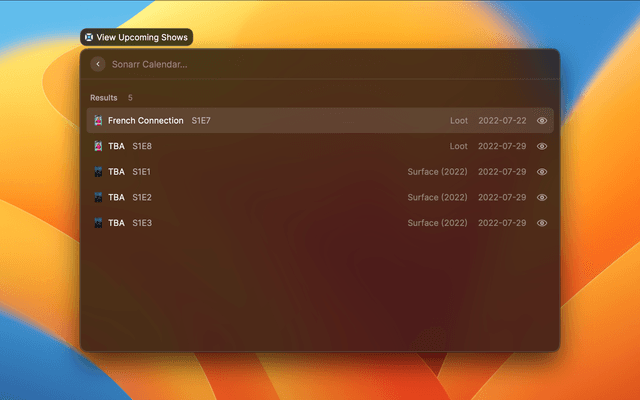
Task: Click the eye icon on the Surface S1E3 row
Action: point(542,223)
